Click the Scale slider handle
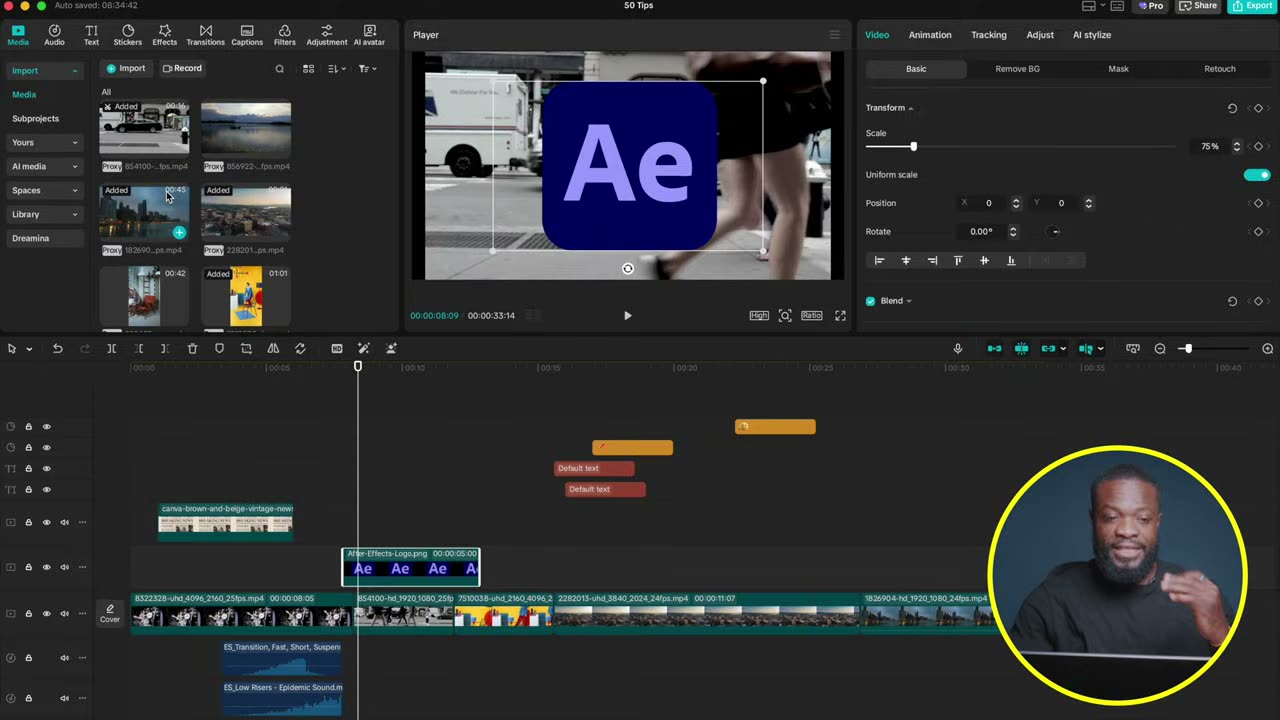Screen dimensions: 1280x720 pyautogui.click(x=913, y=147)
